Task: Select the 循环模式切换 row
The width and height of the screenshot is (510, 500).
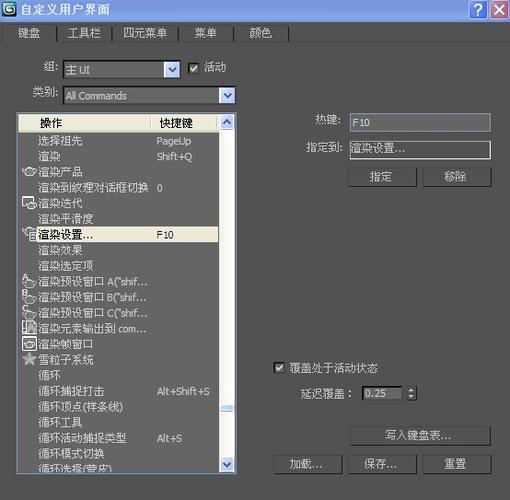Action: (119, 454)
